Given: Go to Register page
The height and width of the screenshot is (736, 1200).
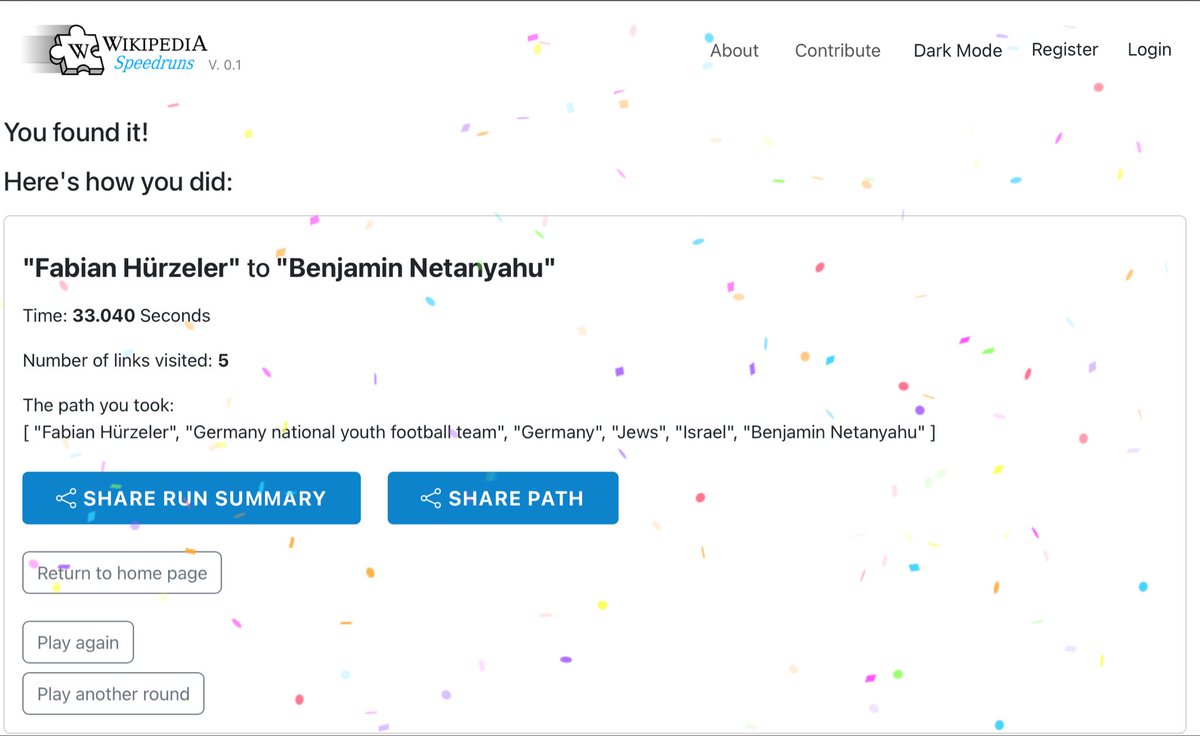Looking at the screenshot, I should coord(1065,49).
